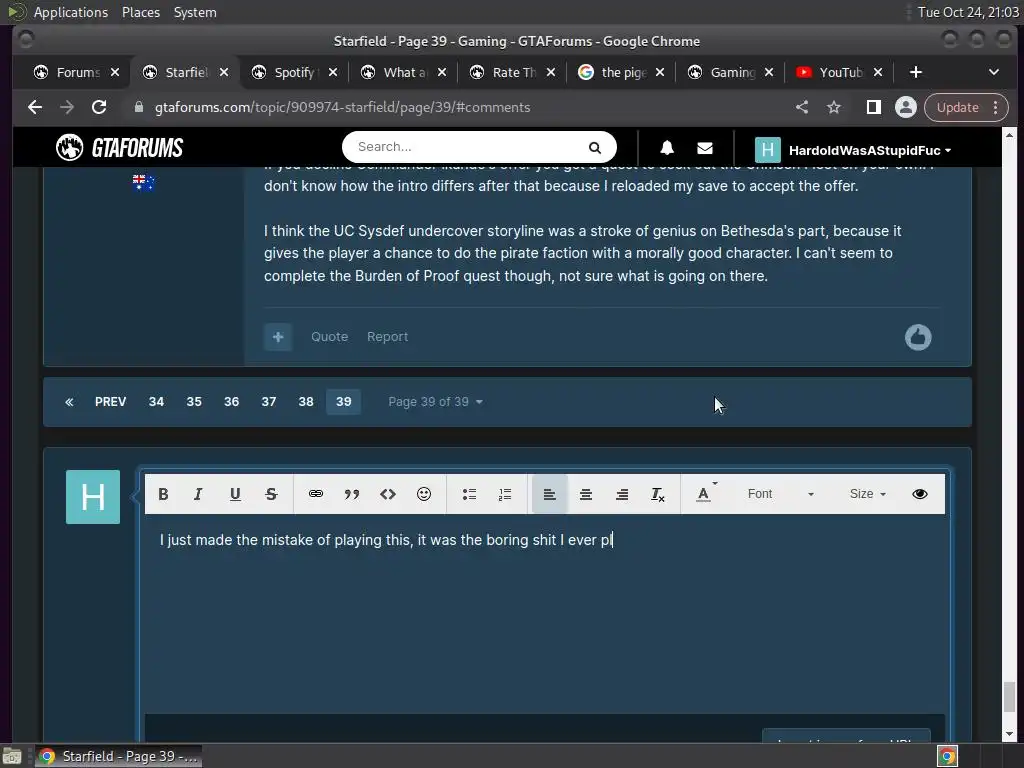Click the notifications bell icon
Viewport: 1024px width, 768px height.
(667, 148)
